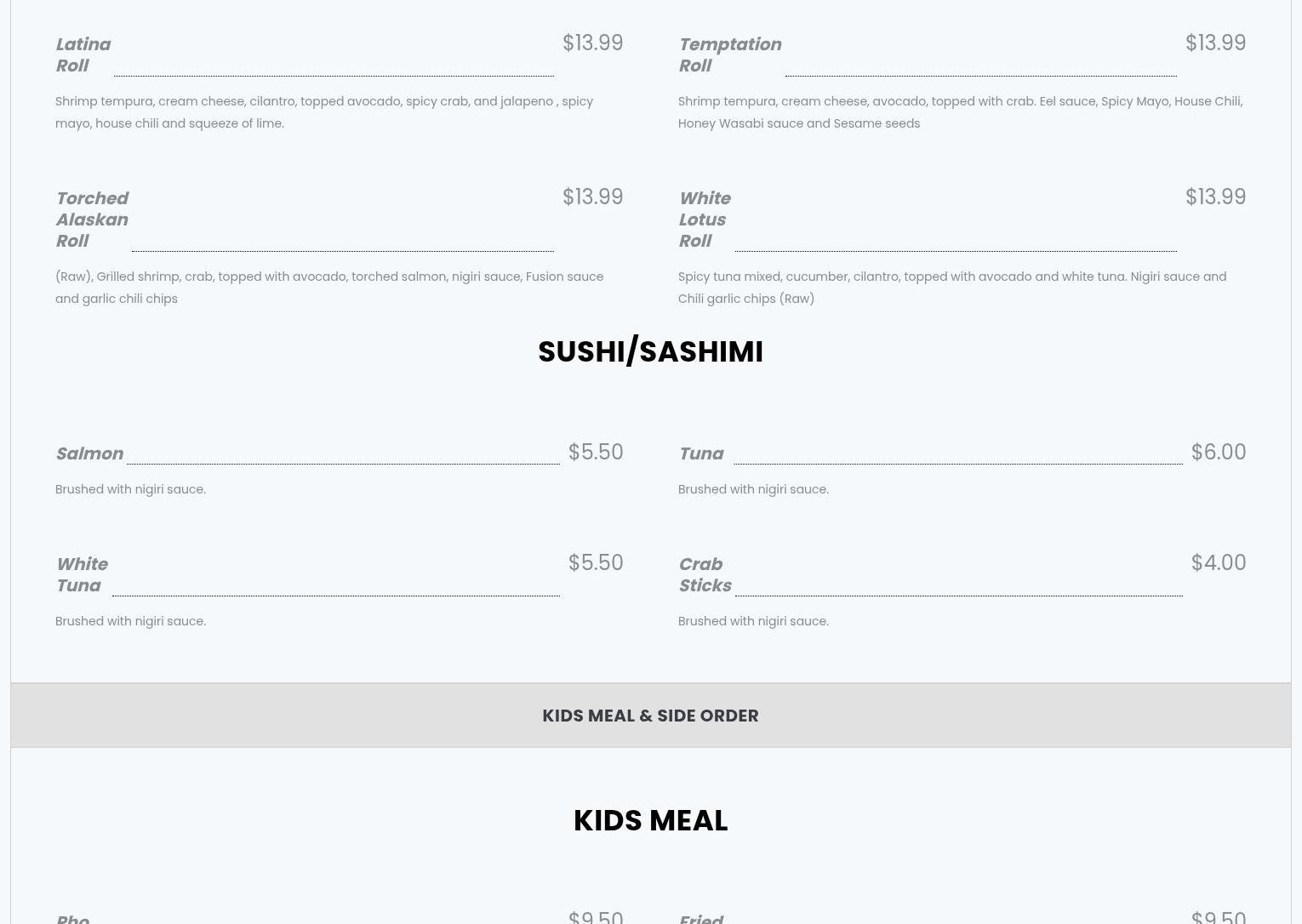Click the SUSHI/SASHIMI section heading
Viewport: 1302px width, 924px height.
(650, 351)
